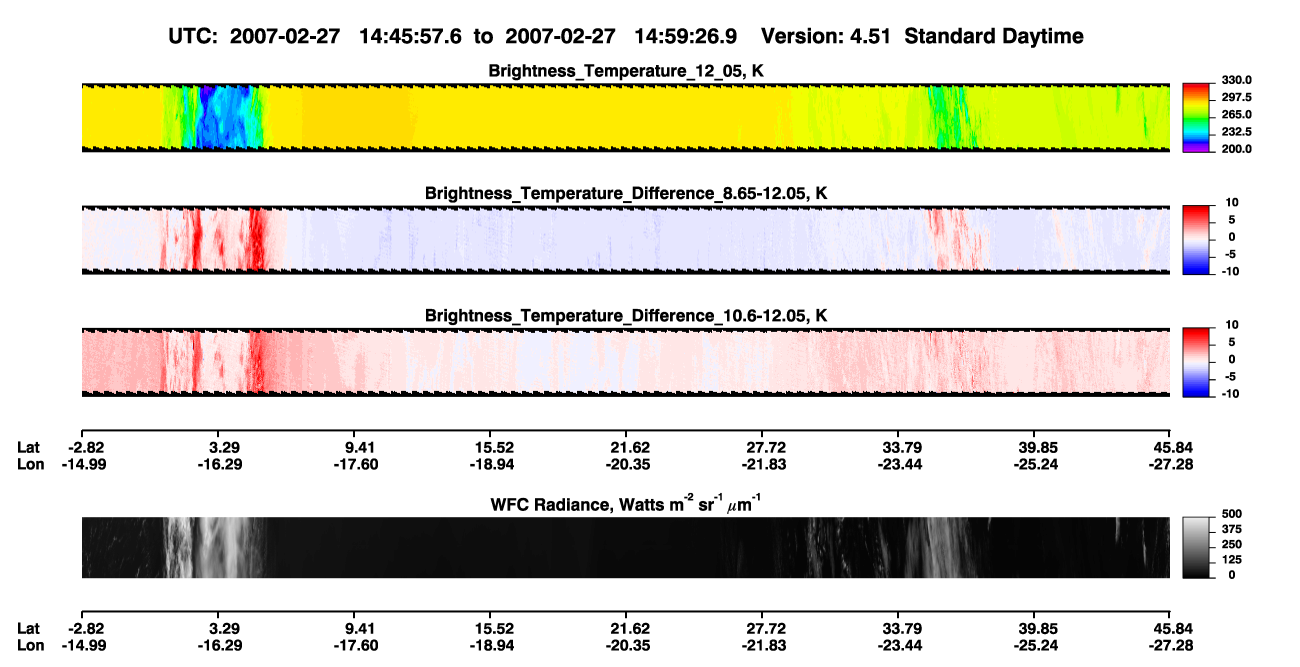
Task: Click the 'Lat' row label on the upper axis
Action: [29, 447]
